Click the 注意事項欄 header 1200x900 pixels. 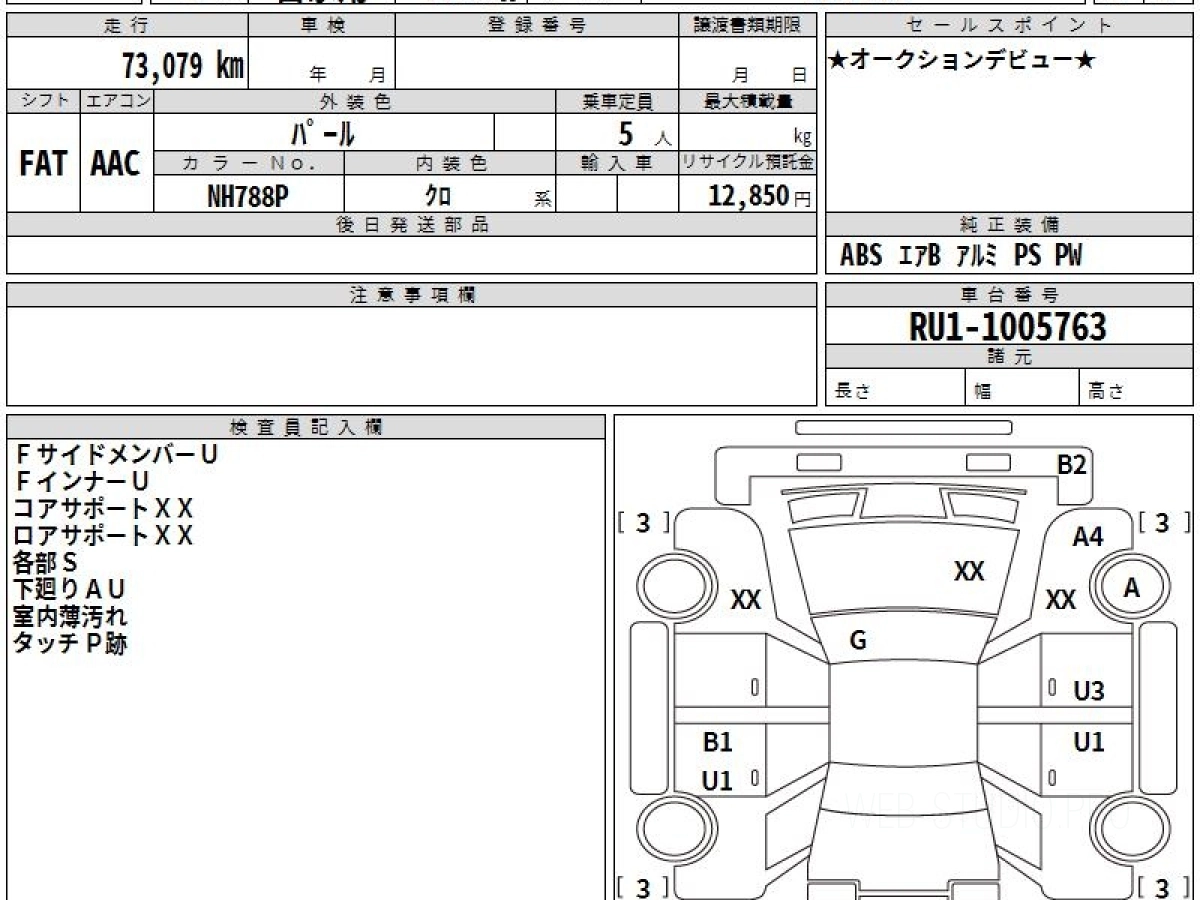(412, 295)
